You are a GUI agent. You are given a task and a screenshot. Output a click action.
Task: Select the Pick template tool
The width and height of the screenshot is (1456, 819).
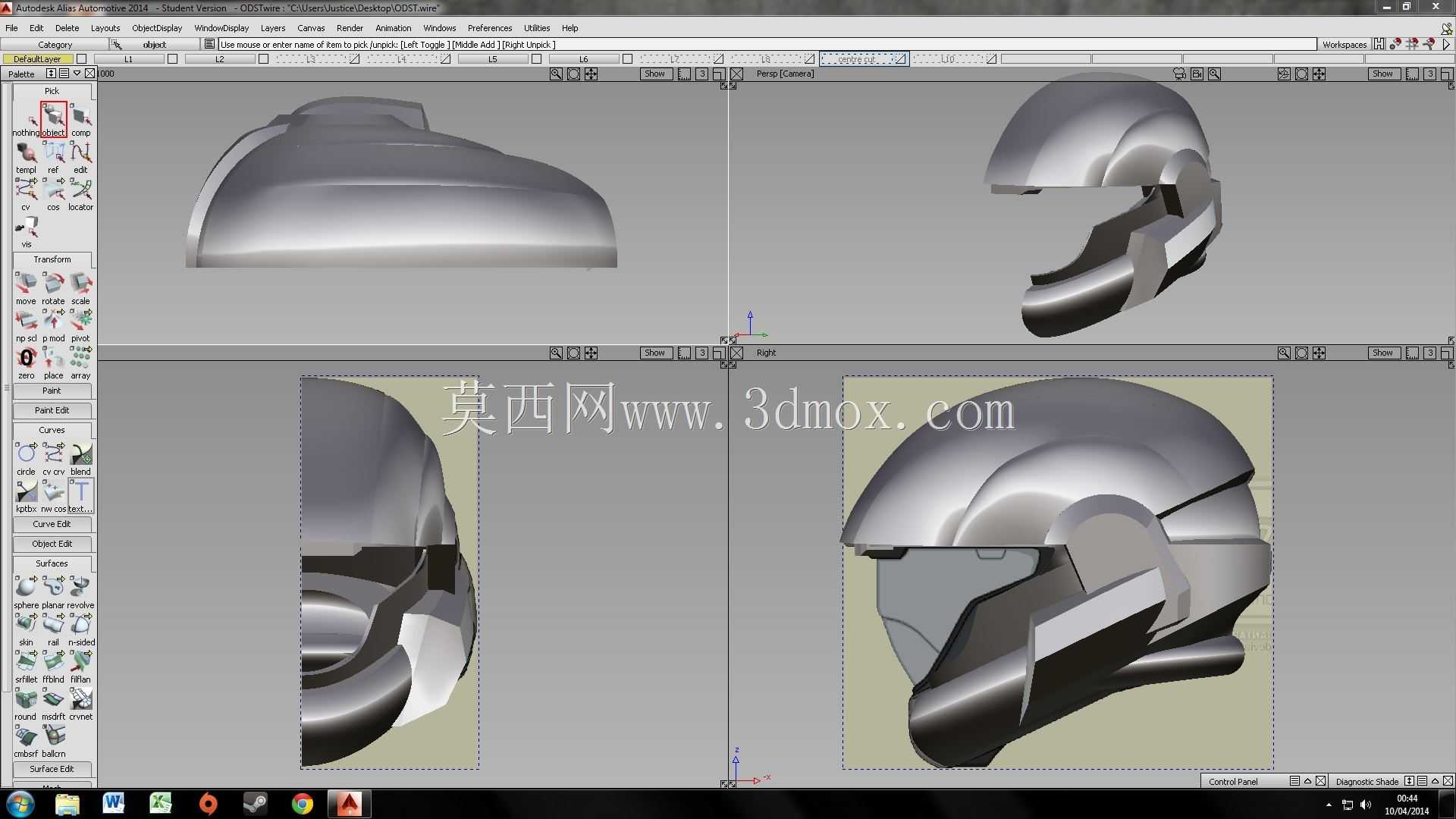tap(26, 158)
